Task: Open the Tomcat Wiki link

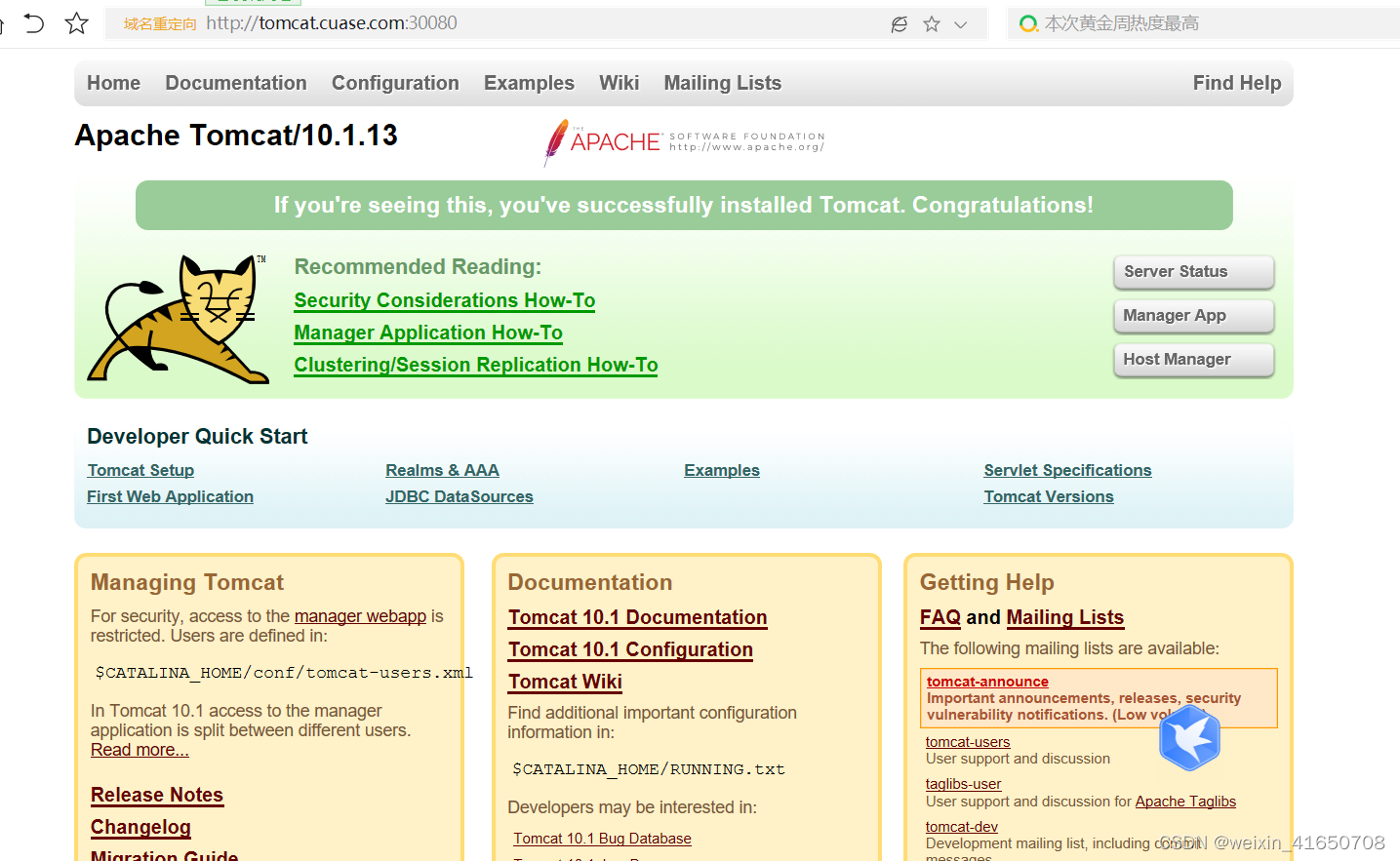Action: (565, 683)
